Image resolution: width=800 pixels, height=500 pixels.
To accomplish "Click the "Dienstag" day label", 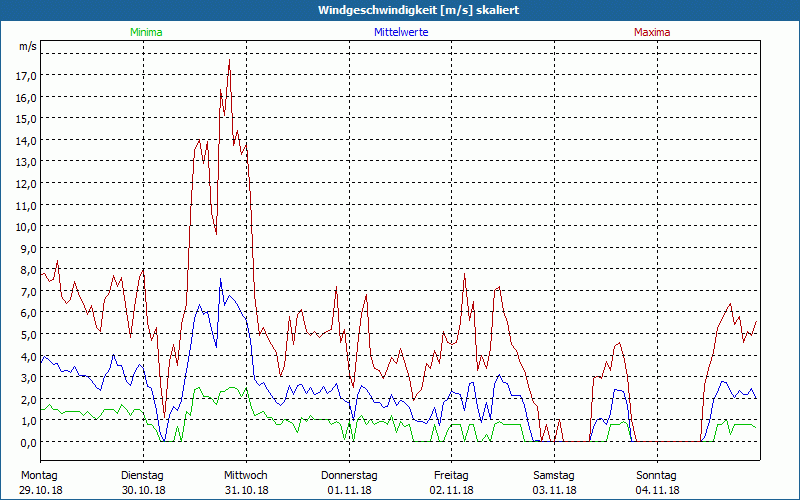I will 142,476.
